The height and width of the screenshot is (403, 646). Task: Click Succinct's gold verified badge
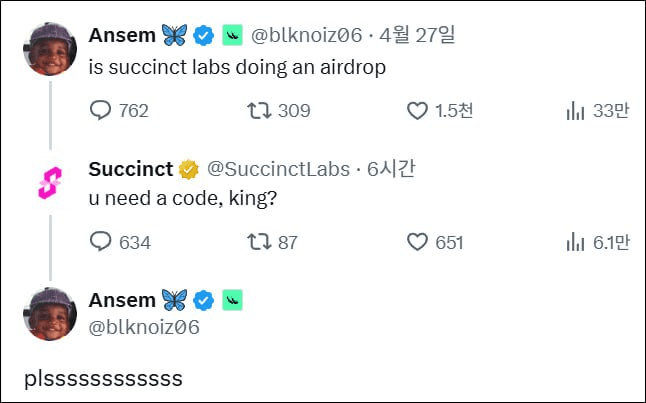(189, 169)
